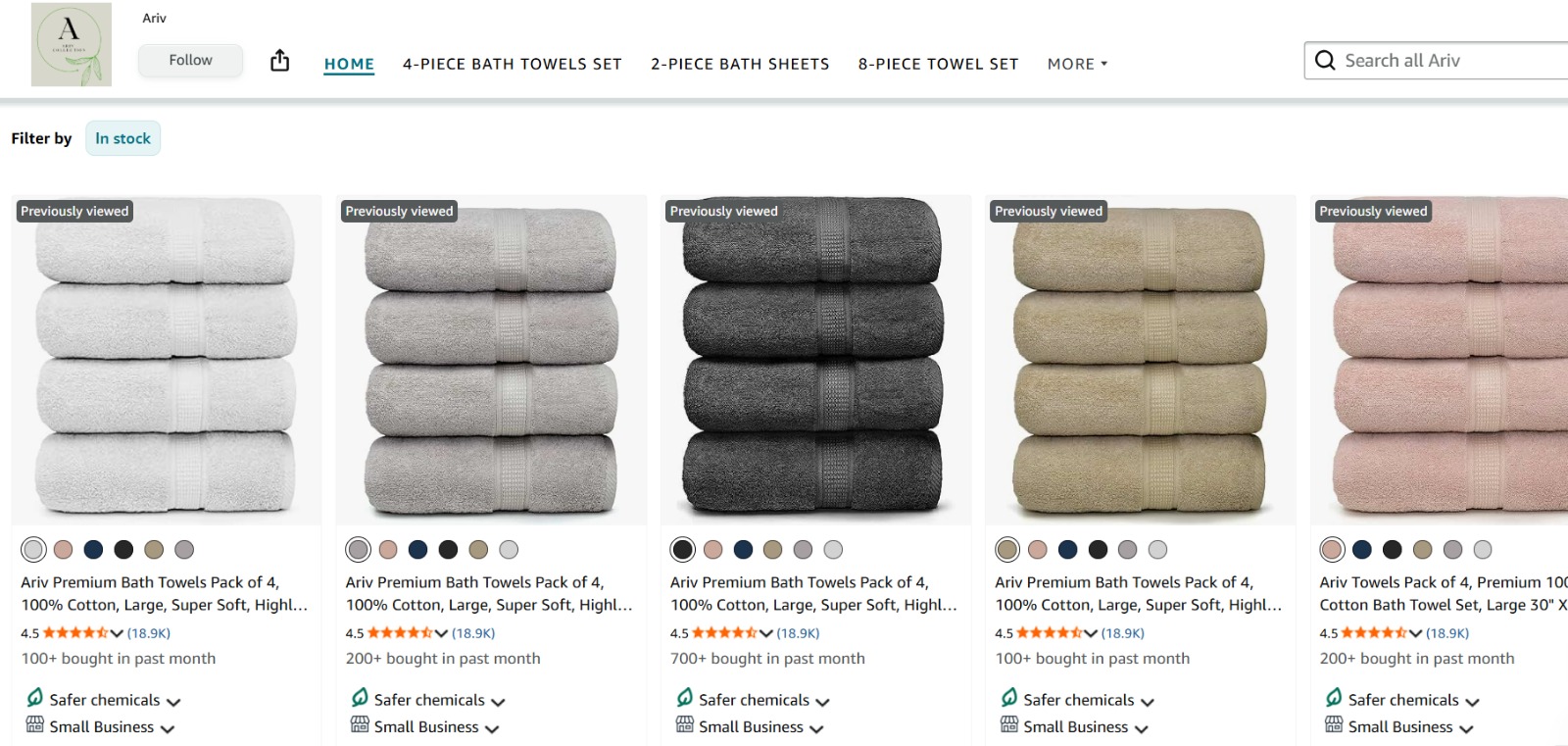The width and height of the screenshot is (1568, 746).
Task: Open the 18.9K reviews link on white towels
Action: (149, 633)
